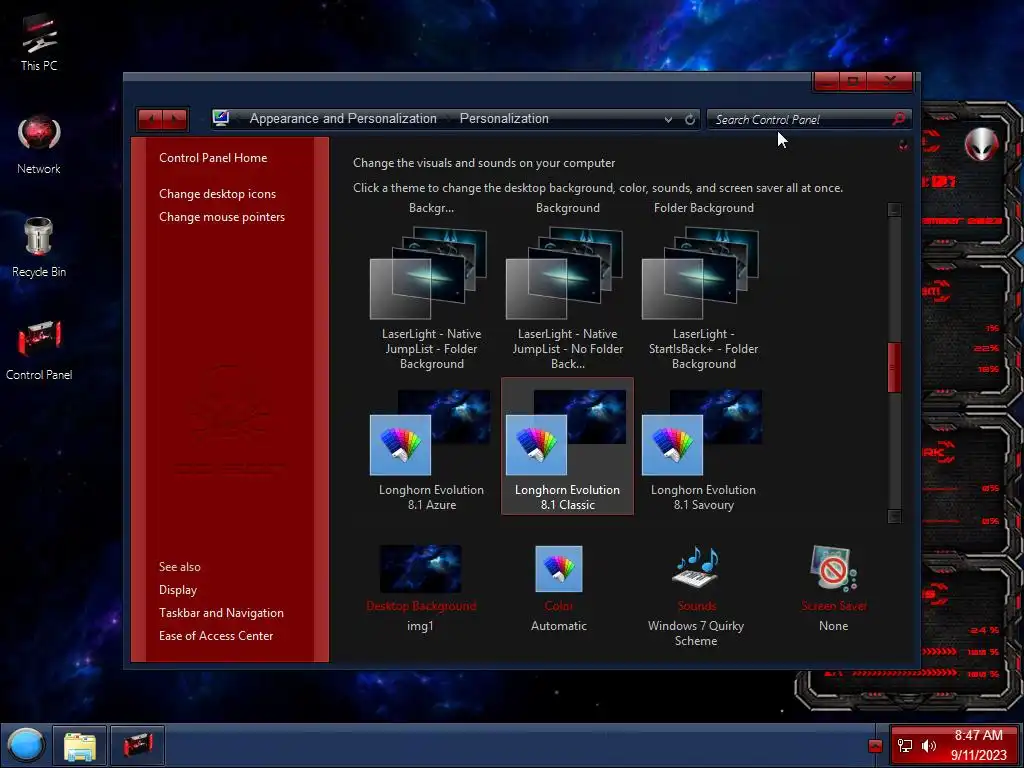Select LaserLight Native JumpList No Folder theme
This screenshot has width=1024, height=768.
pyautogui.click(x=568, y=298)
